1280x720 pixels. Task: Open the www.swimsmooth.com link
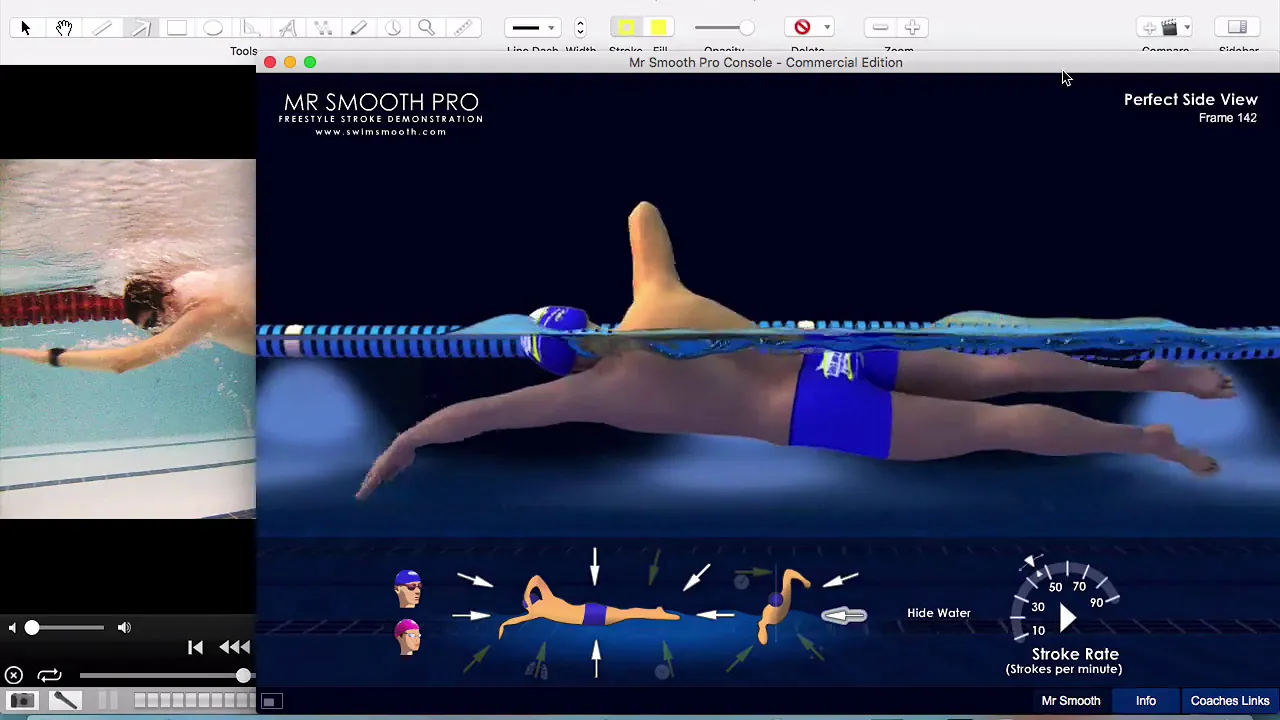click(381, 131)
